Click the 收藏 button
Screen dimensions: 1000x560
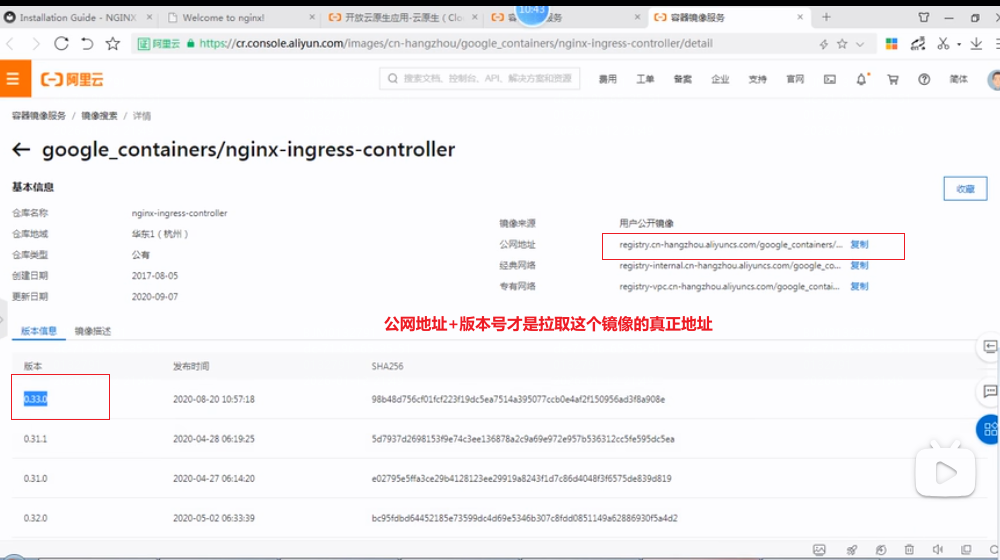[965, 189]
